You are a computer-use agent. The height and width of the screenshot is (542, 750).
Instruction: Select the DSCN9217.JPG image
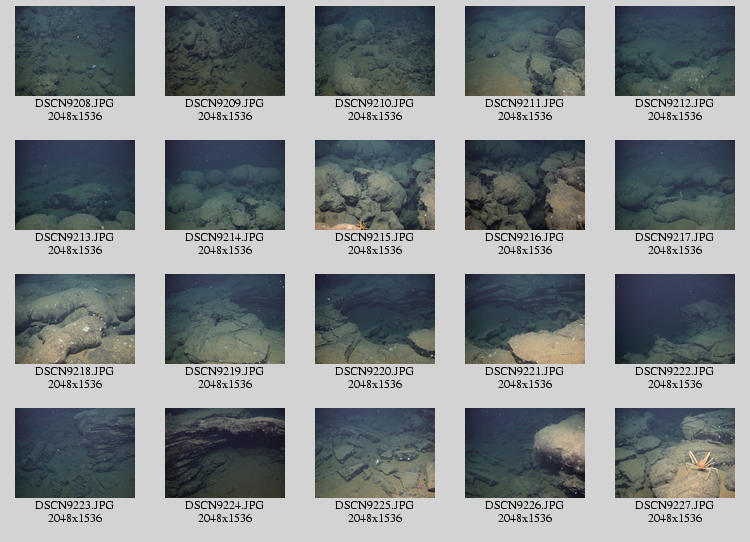point(675,185)
